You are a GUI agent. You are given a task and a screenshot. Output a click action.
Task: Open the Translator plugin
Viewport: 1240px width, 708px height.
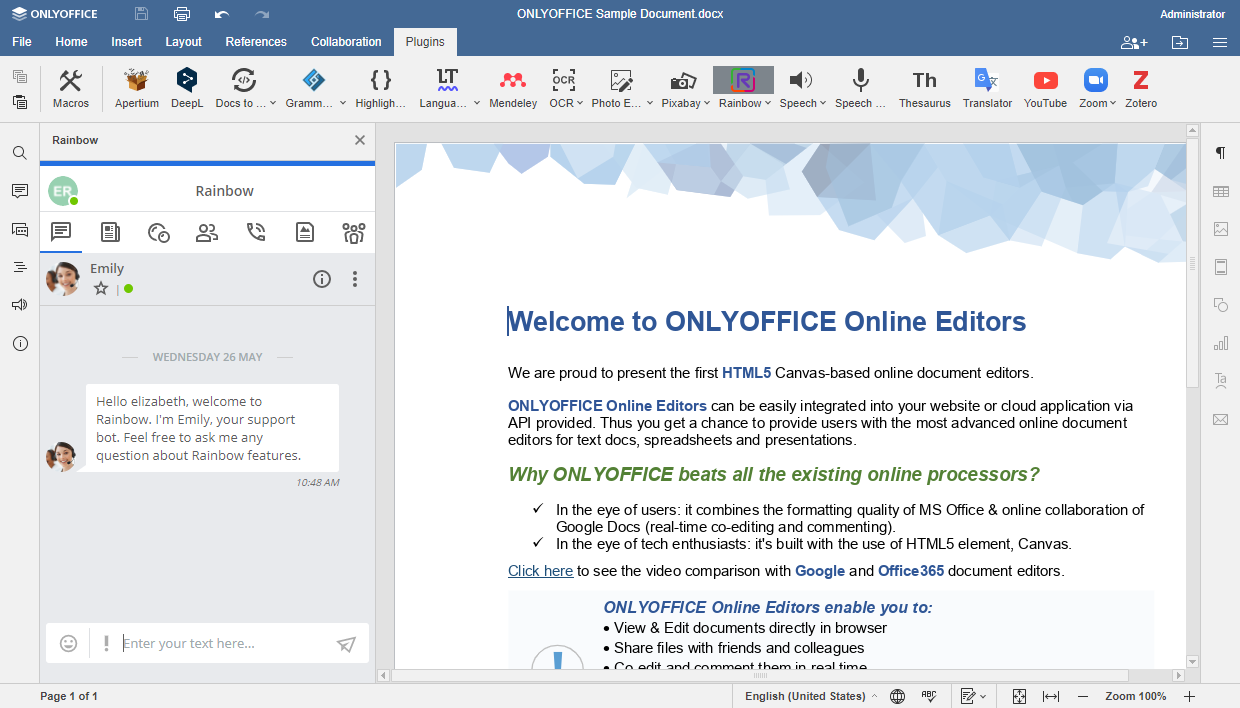click(987, 88)
